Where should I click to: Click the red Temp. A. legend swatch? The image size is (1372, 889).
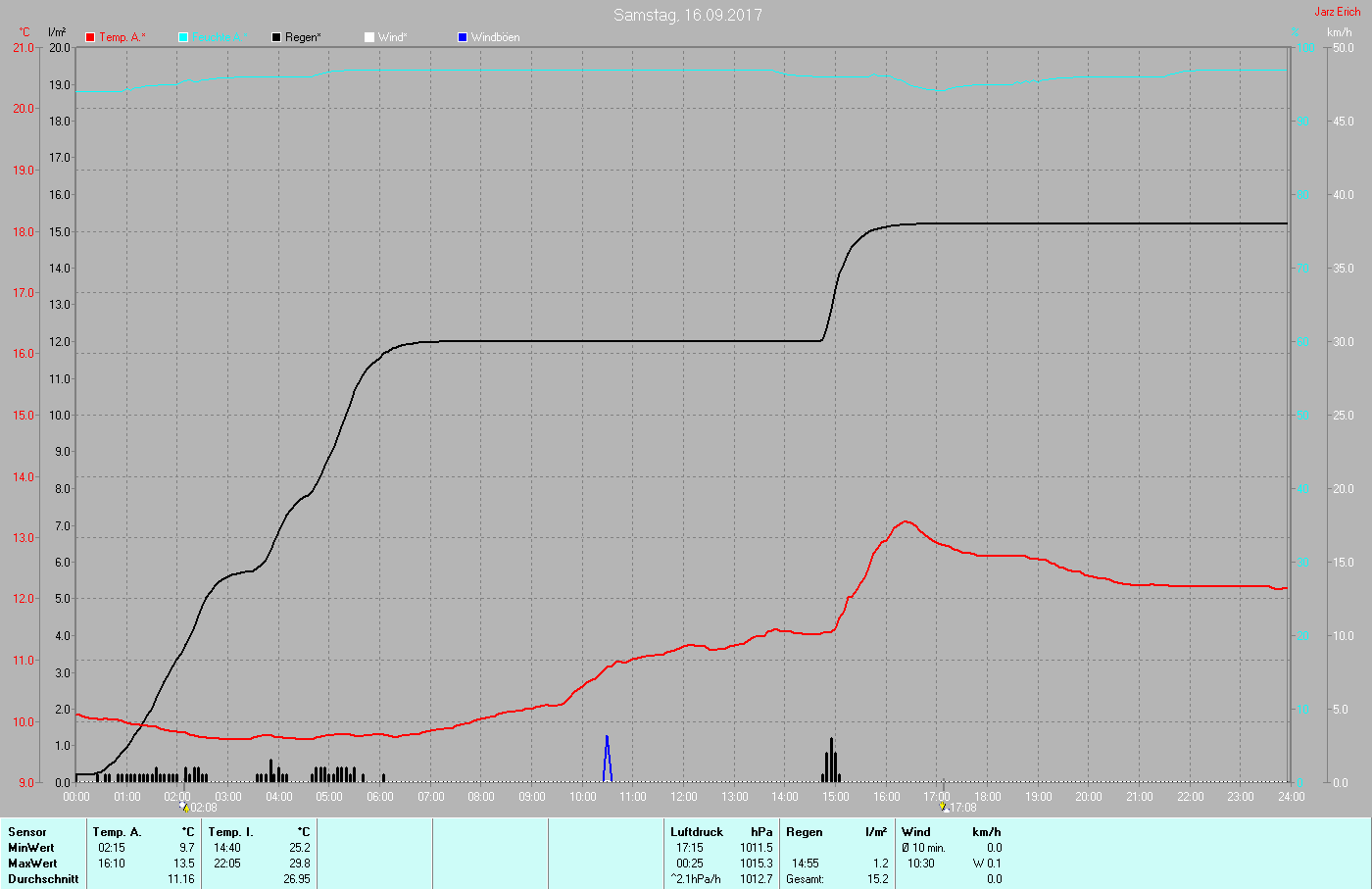(90, 37)
